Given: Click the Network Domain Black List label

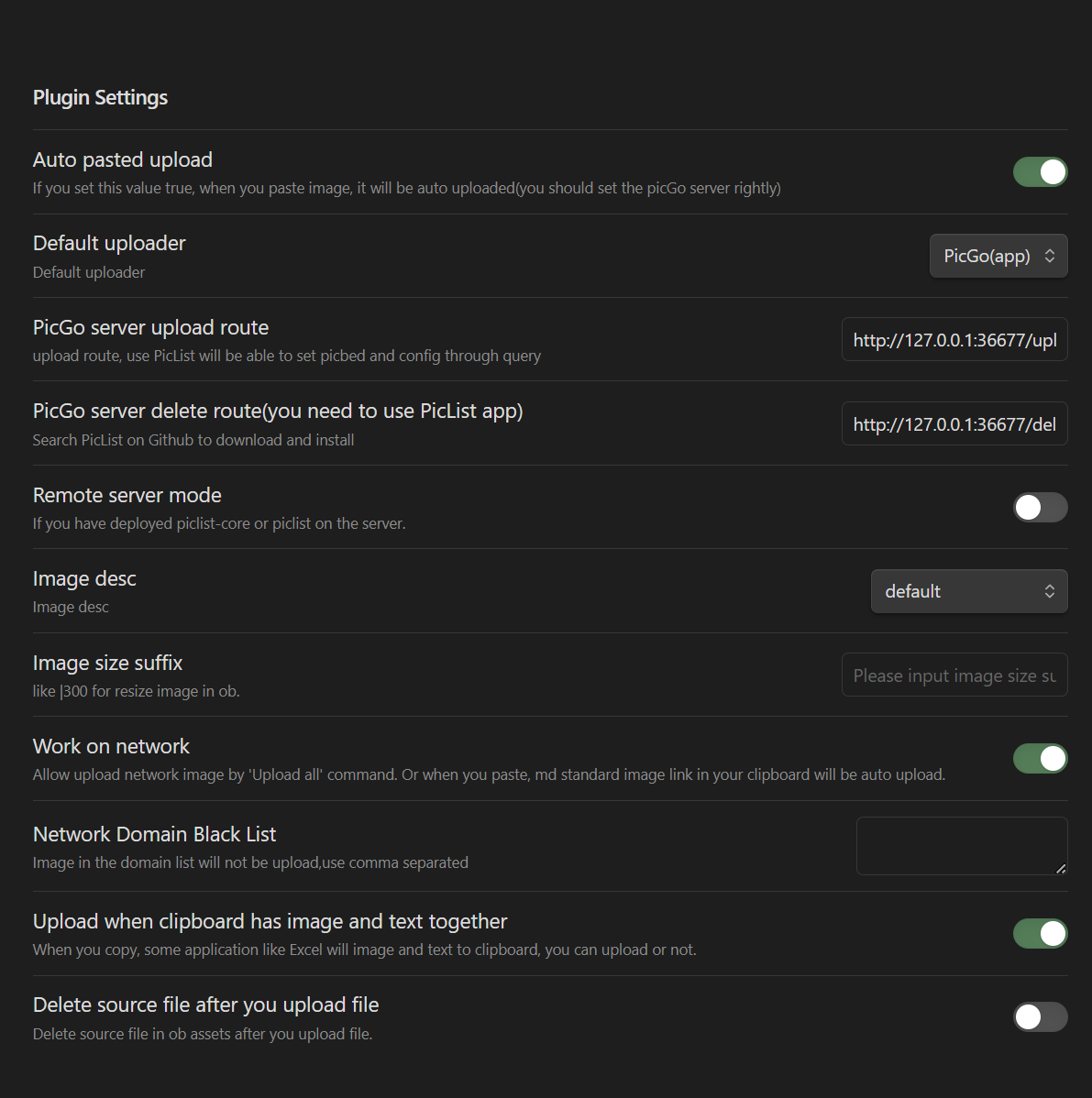Looking at the screenshot, I should point(154,834).
